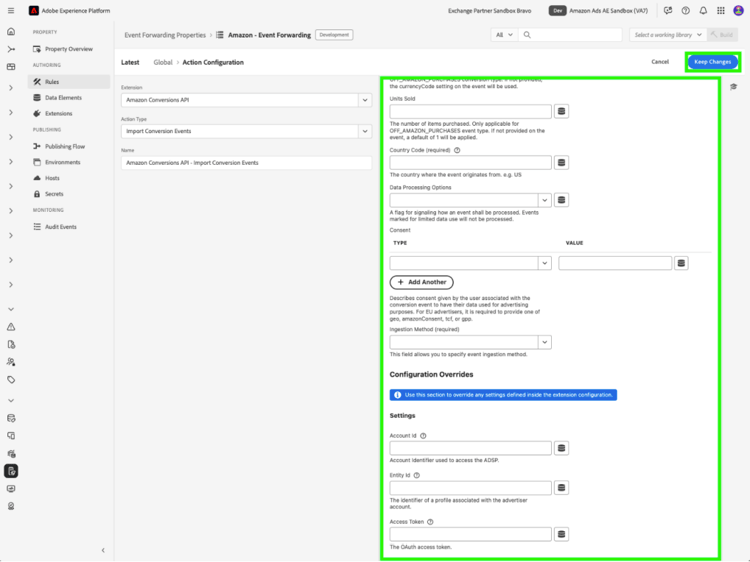Click the Add Another button
Viewport: 750px width, 562px height.
pyautogui.click(x=421, y=282)
